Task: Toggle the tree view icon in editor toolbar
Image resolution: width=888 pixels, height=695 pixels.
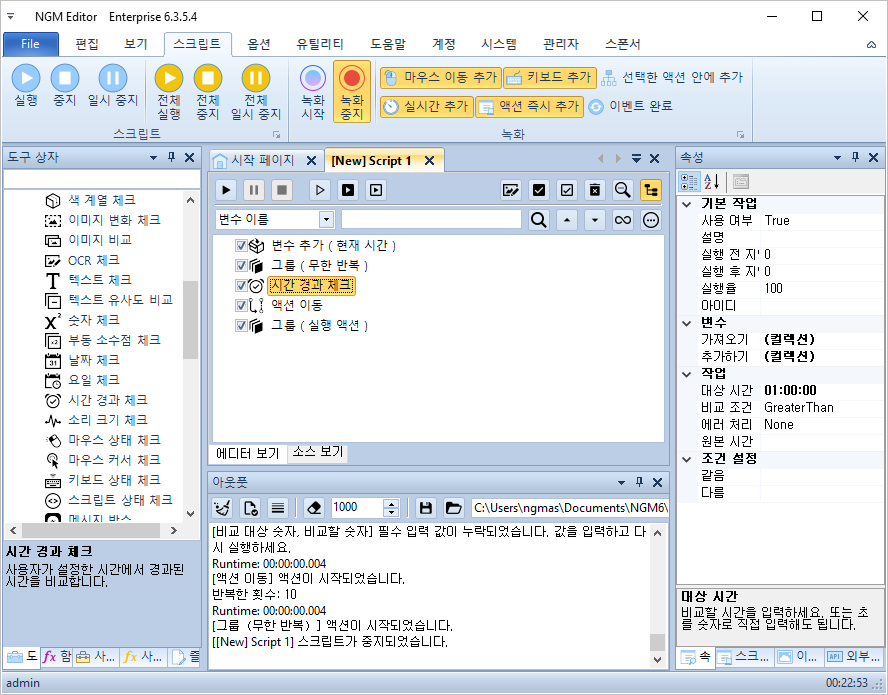Action: tap(651, 190)
